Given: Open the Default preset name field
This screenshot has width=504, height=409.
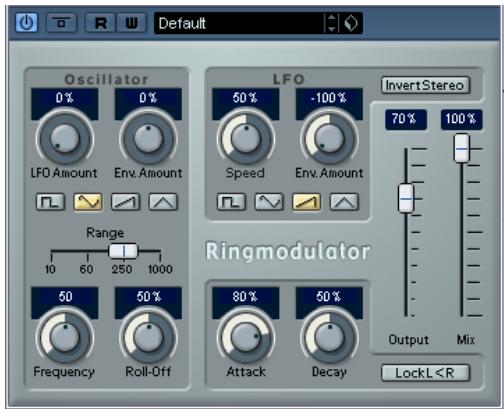Looking at the screenshot, I should [238, 23].
